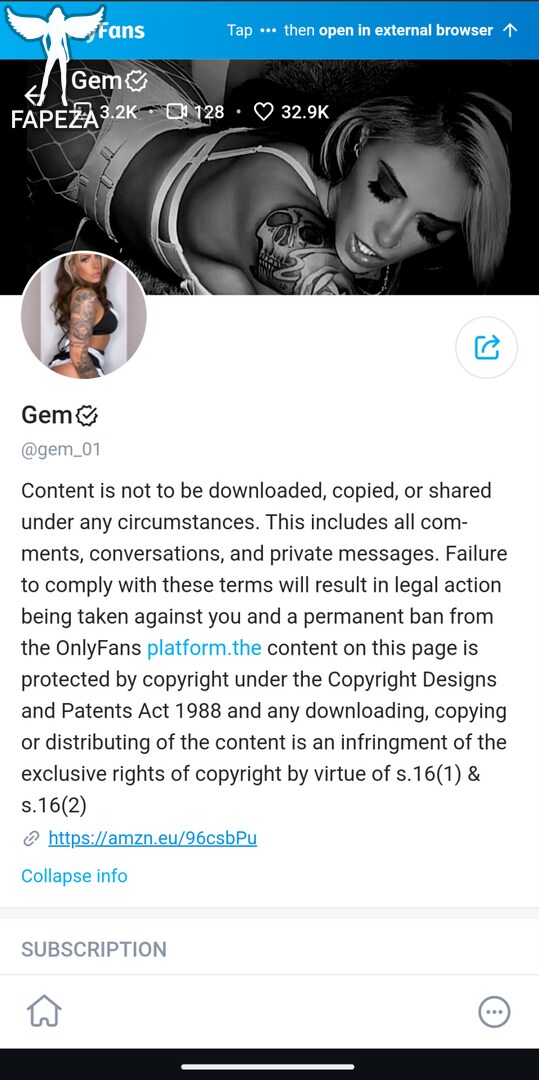
Task: Tap the verified badge beside Gem's name
Action: [x=87, y=415]
